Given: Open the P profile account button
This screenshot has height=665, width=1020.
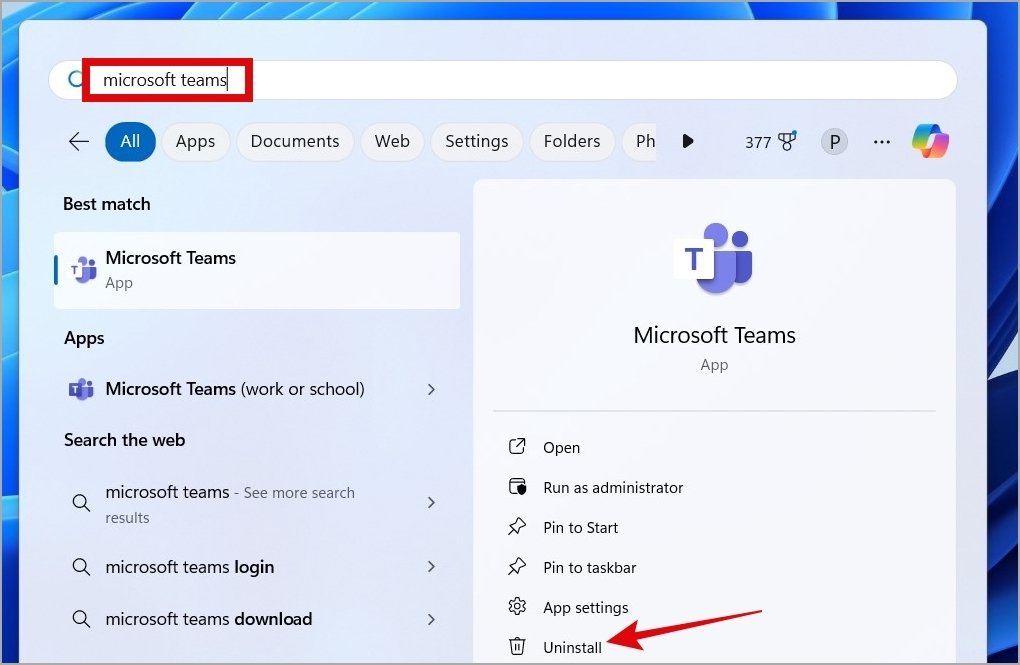Looking at the screenshot, I should [x=835, y=141].
